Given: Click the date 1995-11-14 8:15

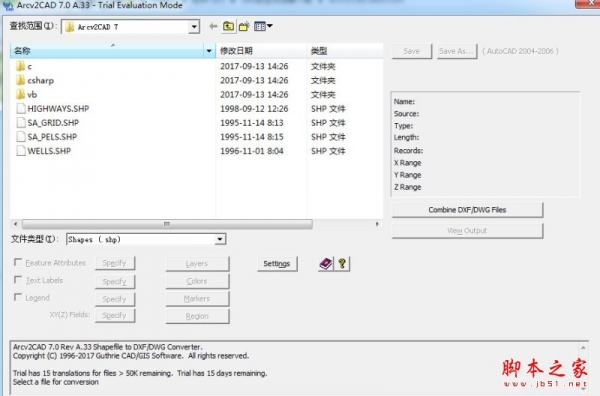Looking at the screenshot, I should 252,137.
